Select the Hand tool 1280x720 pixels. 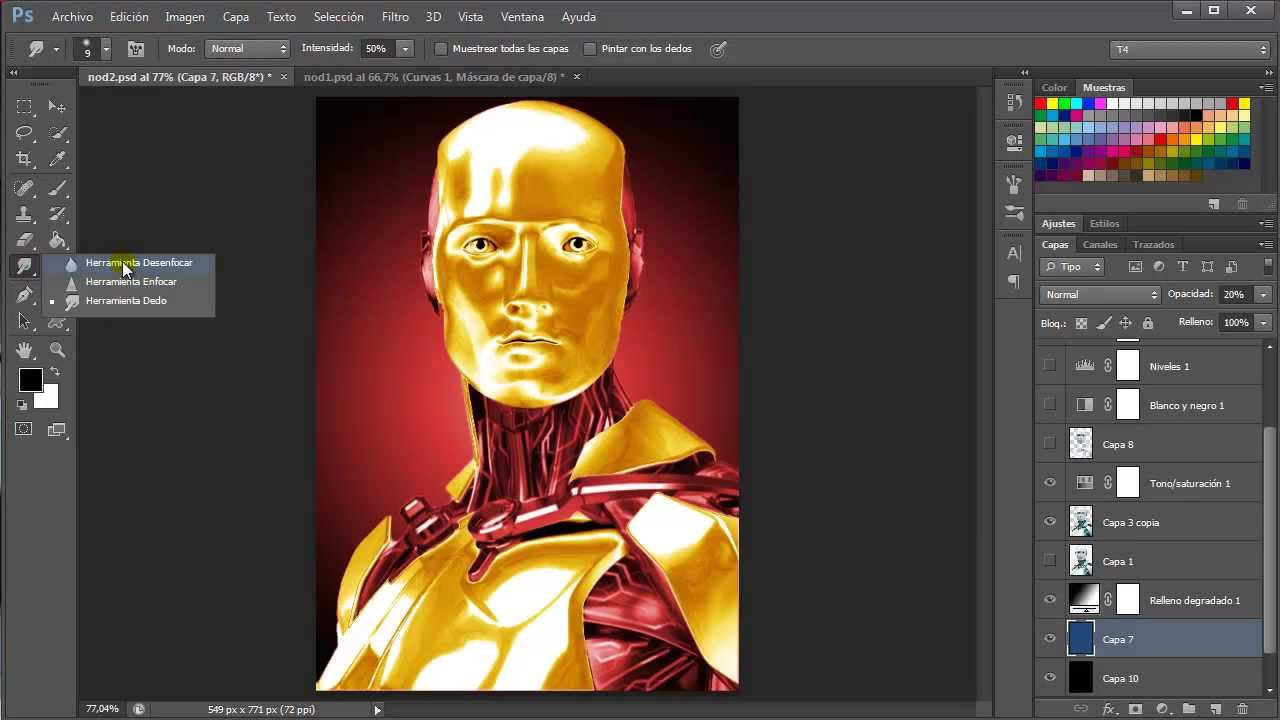coord(24,350)
